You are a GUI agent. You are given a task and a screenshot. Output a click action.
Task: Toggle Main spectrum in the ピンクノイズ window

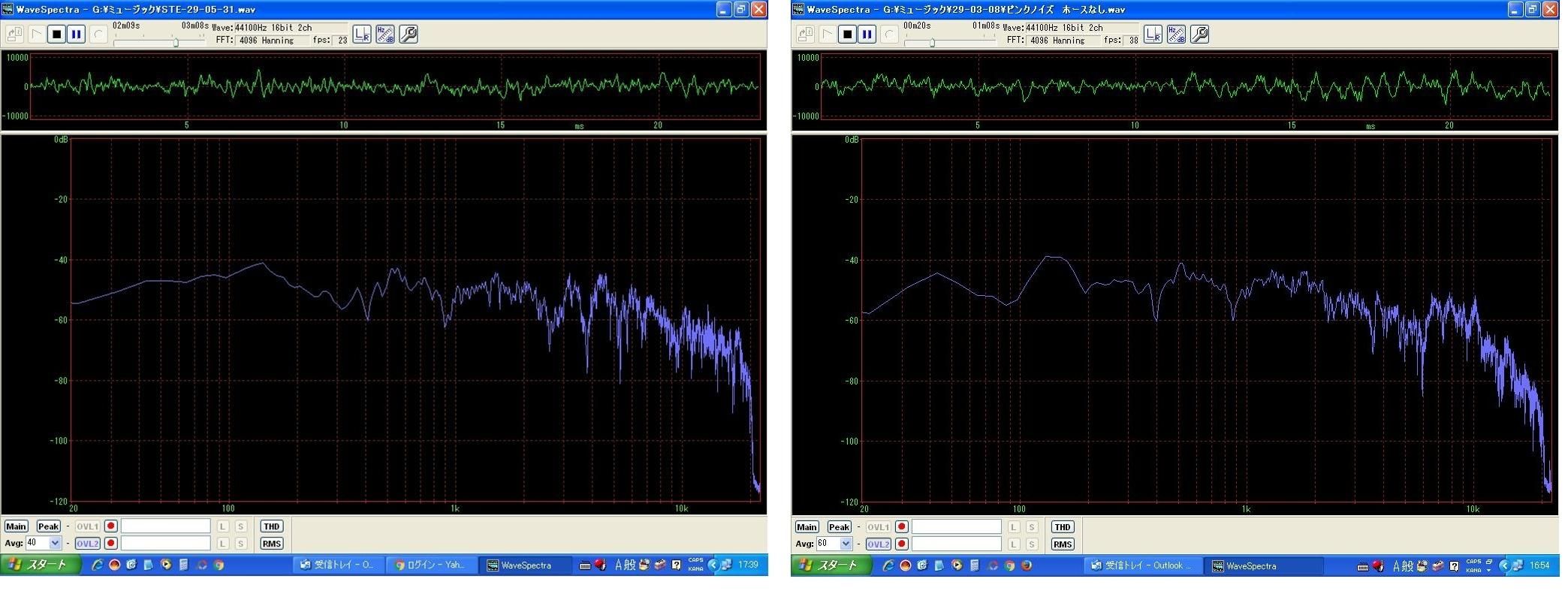tap(807, 527)
